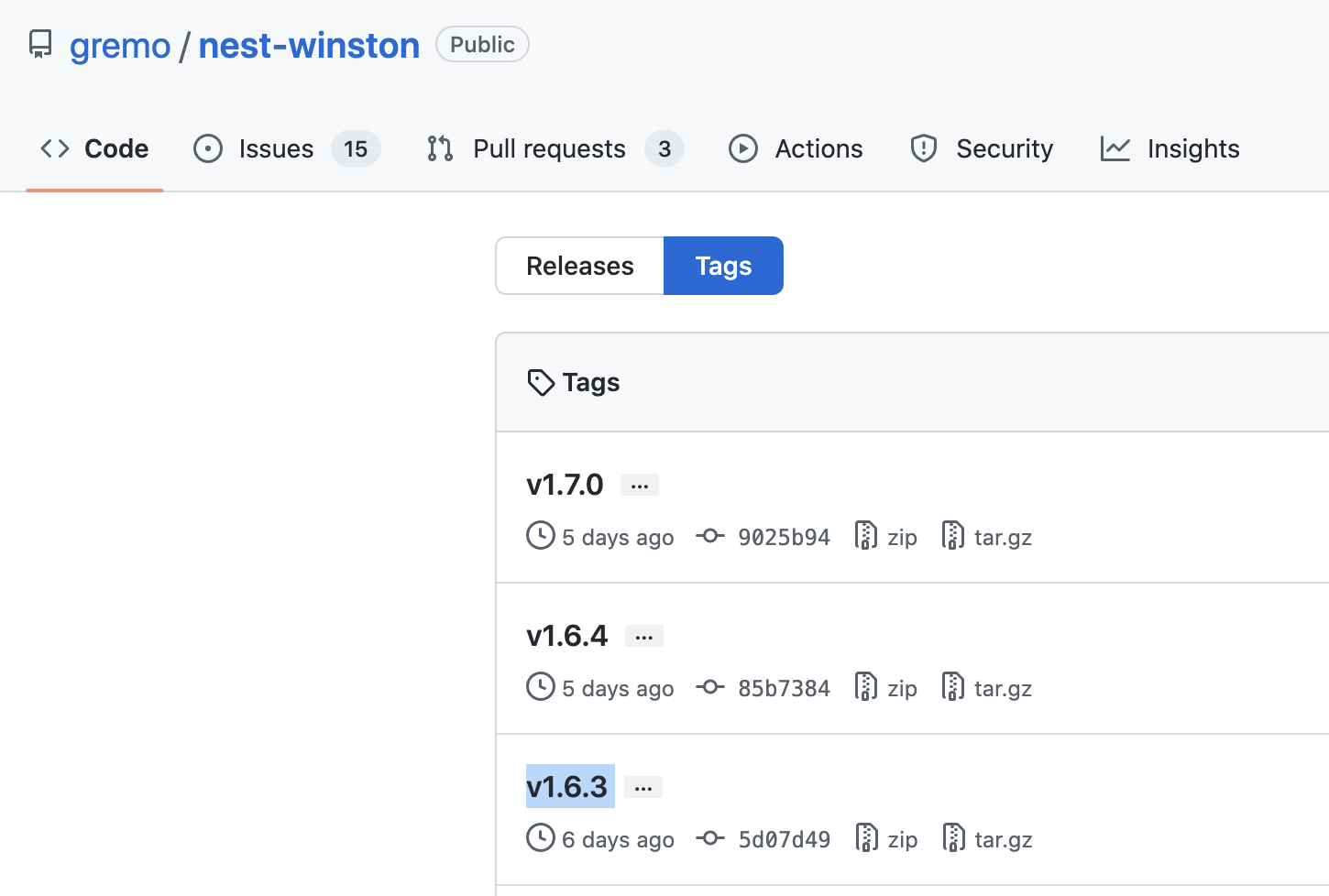
Task: Click the commit icon before 9025b94
Action: (x=710, y=536)
